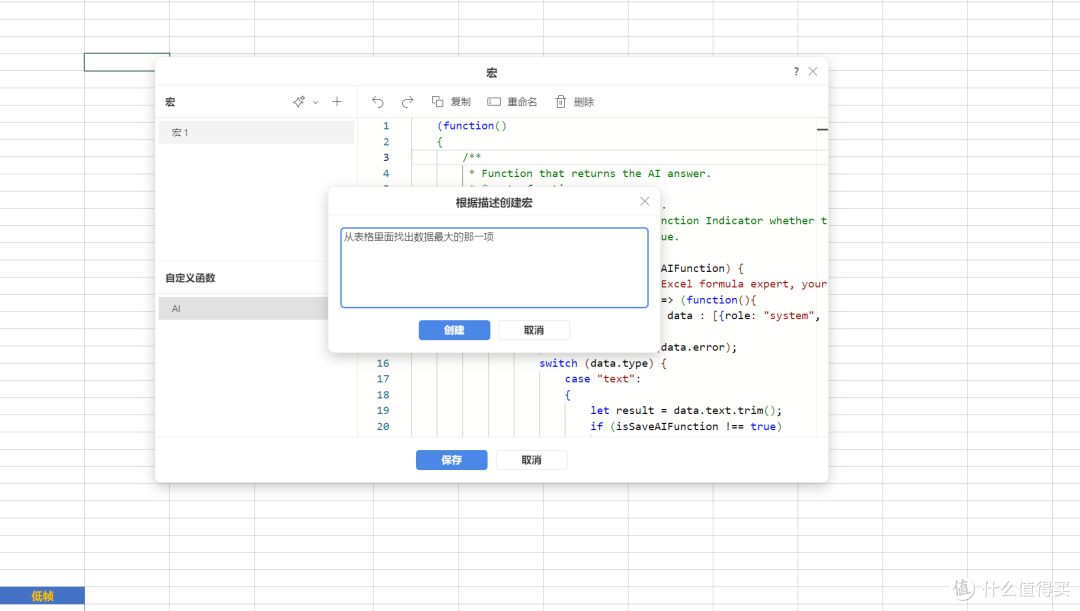Expand the dropdown arrow beside the wand icon
The image size is (1080, 611).
click(315, 102)
